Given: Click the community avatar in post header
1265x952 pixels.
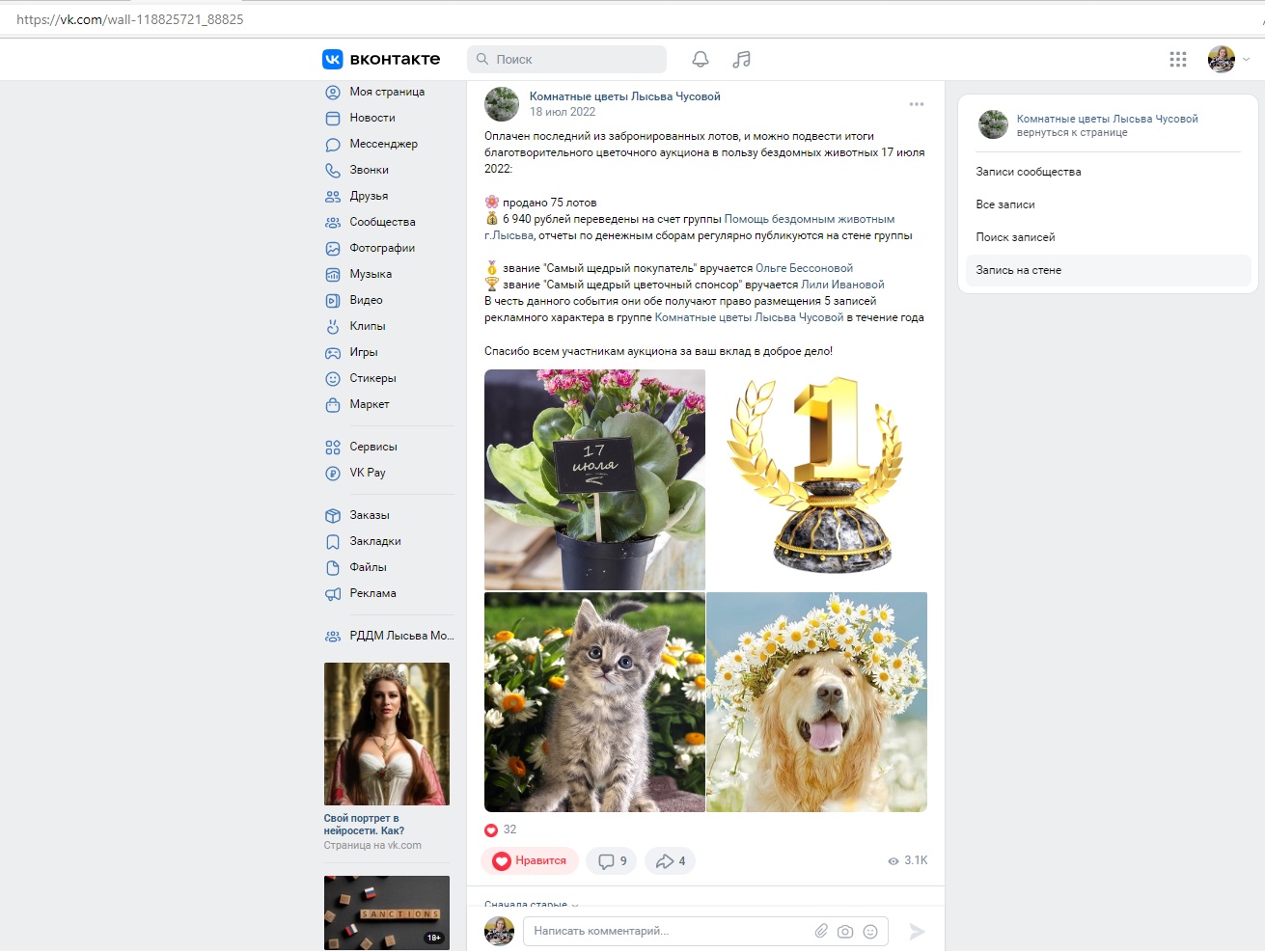Looking at the screenshot, I should pyautogui.click(x=502, y=104).
